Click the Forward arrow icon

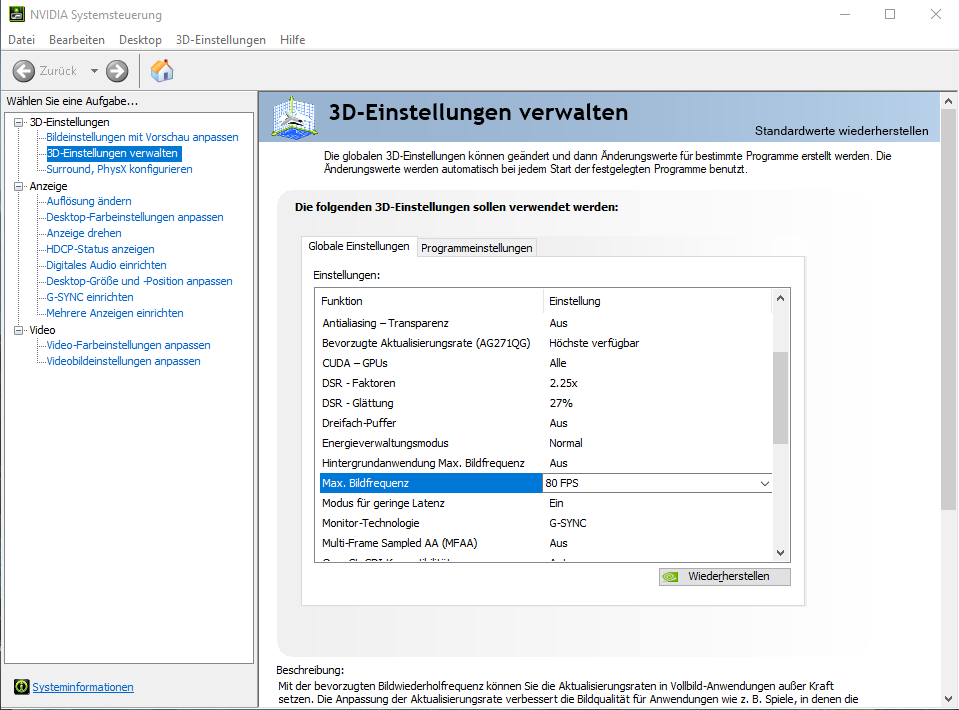click(x=117, y=71)
